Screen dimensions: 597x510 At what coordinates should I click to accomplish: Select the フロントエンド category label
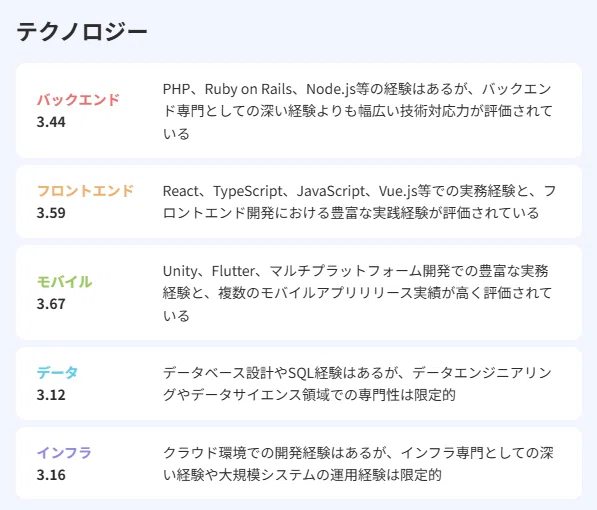pyautogui.click(x=85, y=191)
